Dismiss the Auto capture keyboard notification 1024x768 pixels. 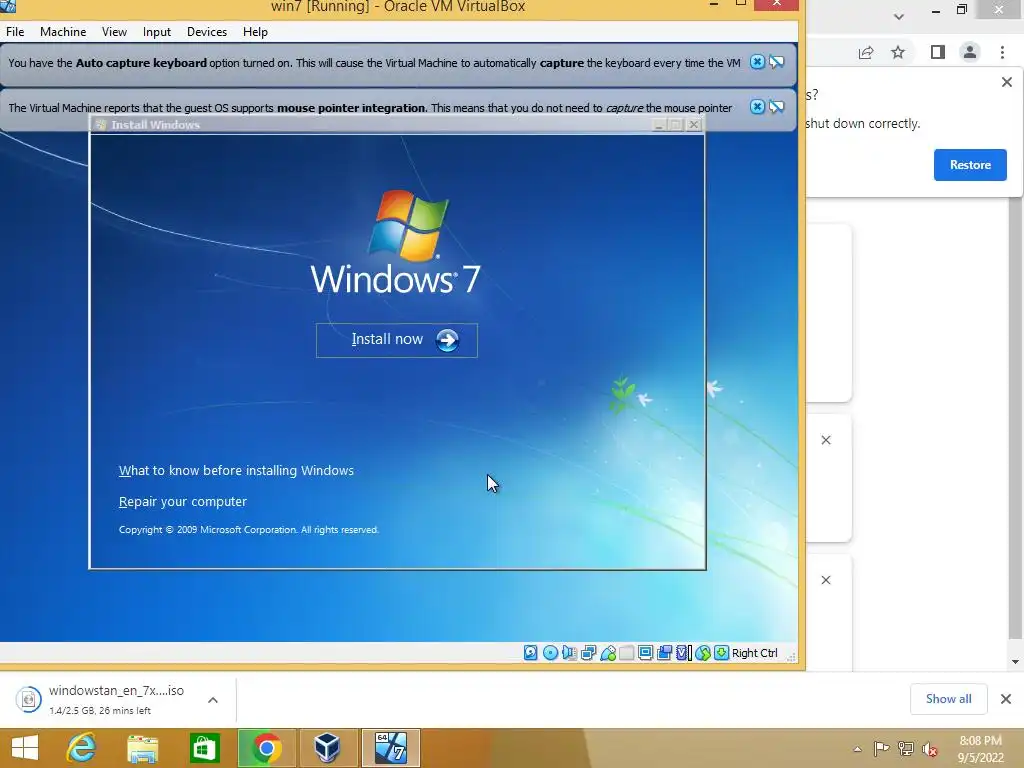pyautogui.click(x=757, y=62)
